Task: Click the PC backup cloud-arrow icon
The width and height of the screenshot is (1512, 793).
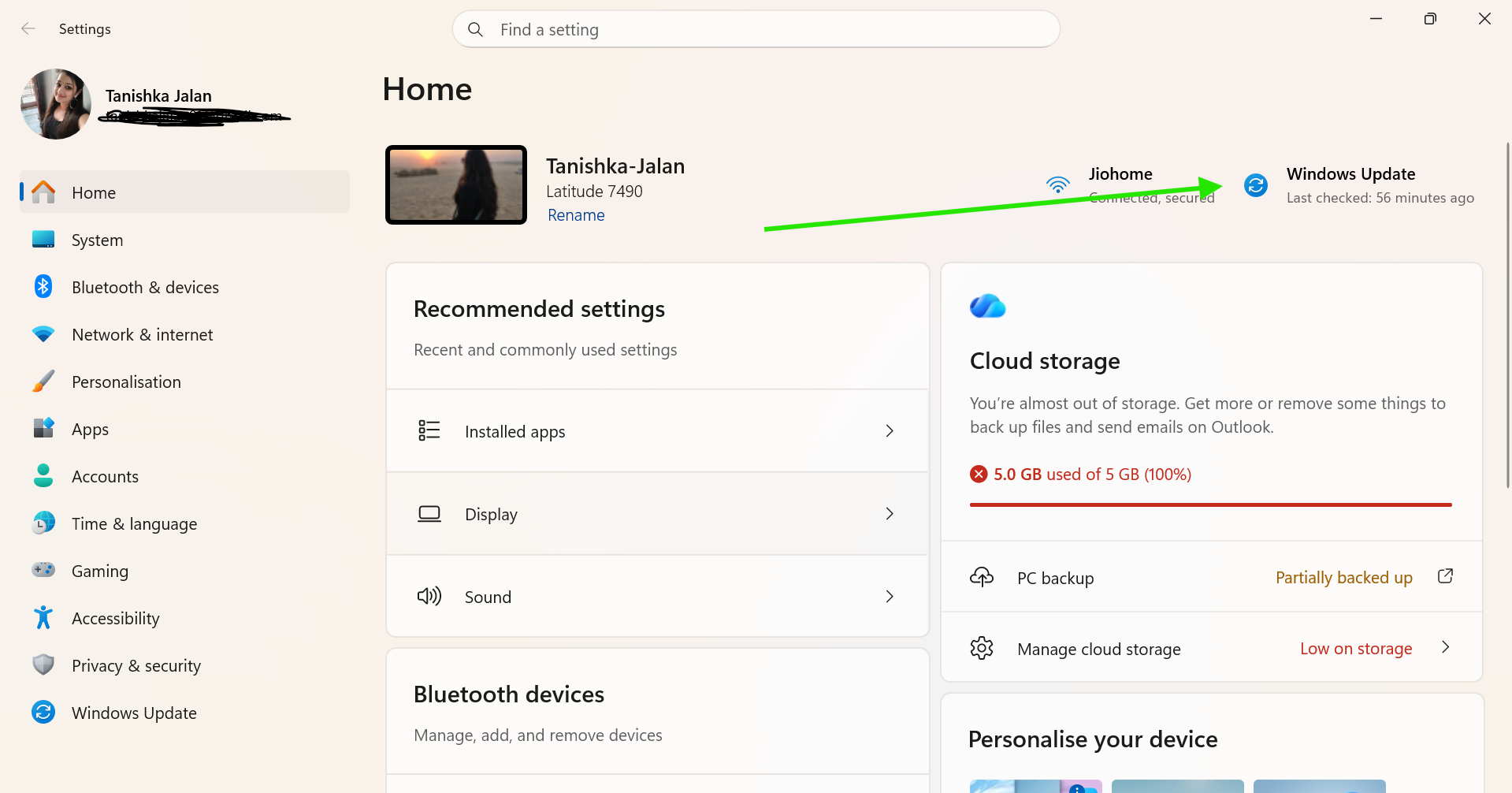Action: (982, 577)
